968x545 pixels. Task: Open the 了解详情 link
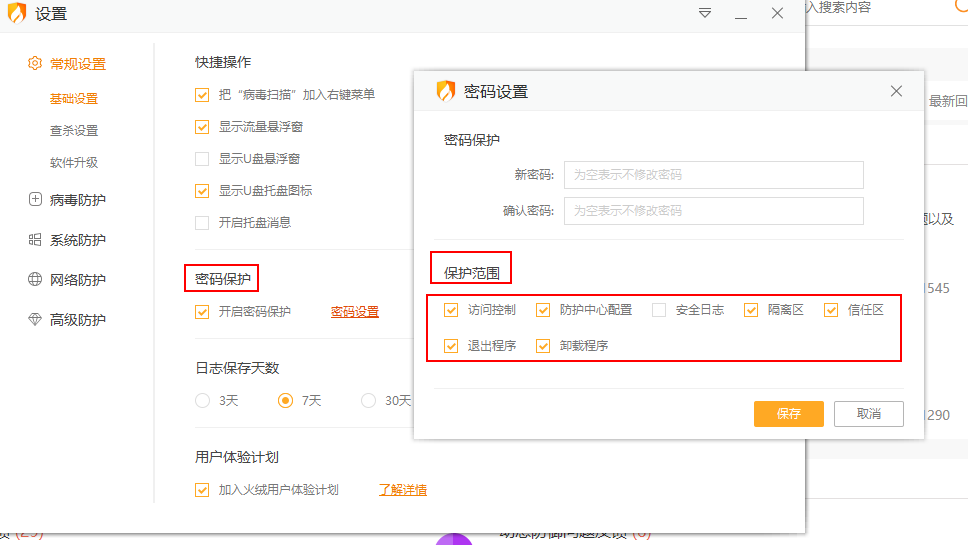(403, 490)
